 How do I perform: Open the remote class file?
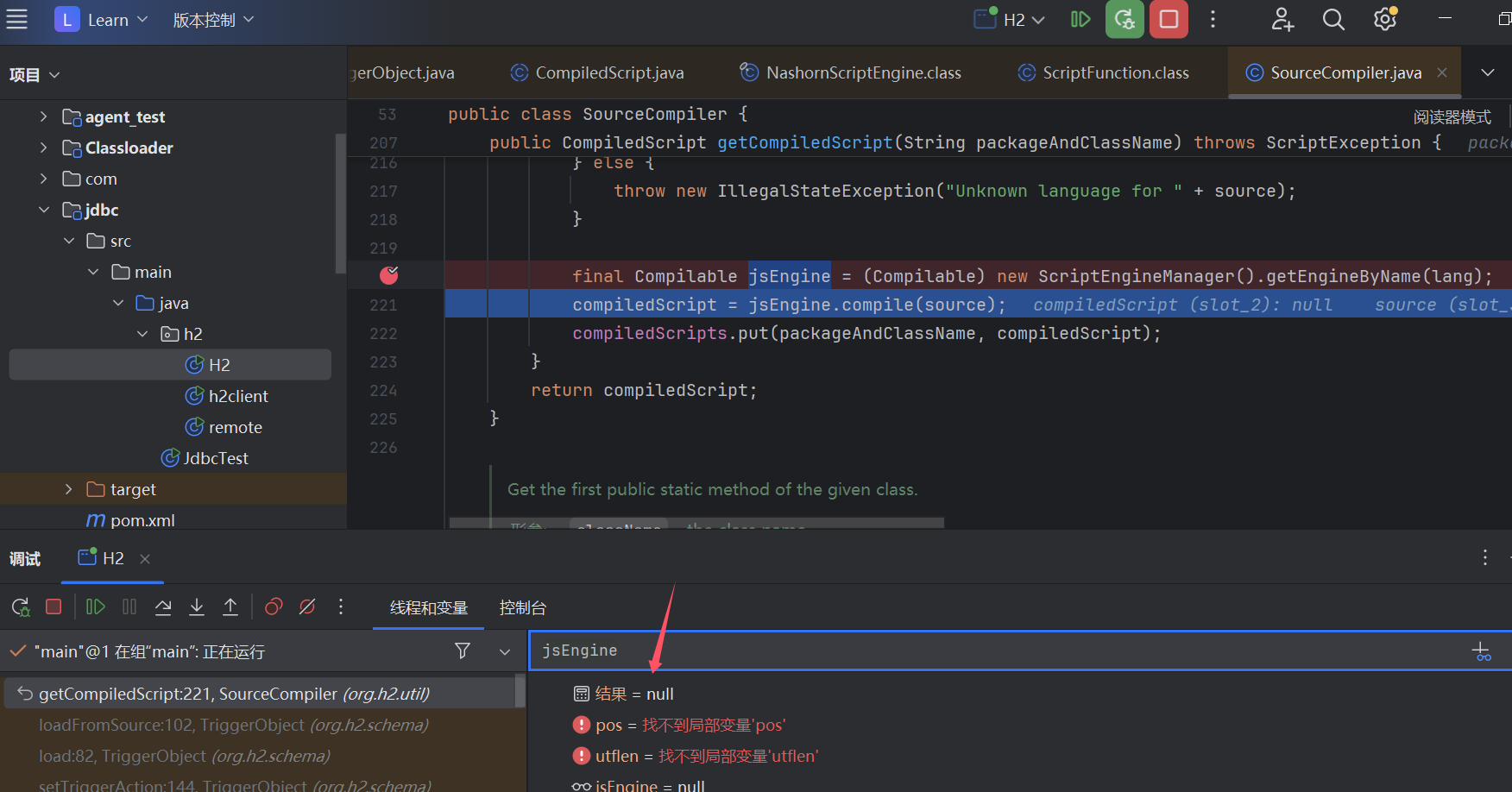pos(224,427)
